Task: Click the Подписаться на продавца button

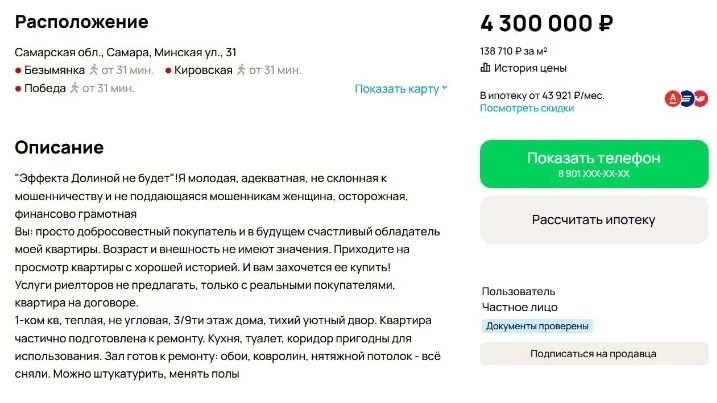Action: coord(594,354)
